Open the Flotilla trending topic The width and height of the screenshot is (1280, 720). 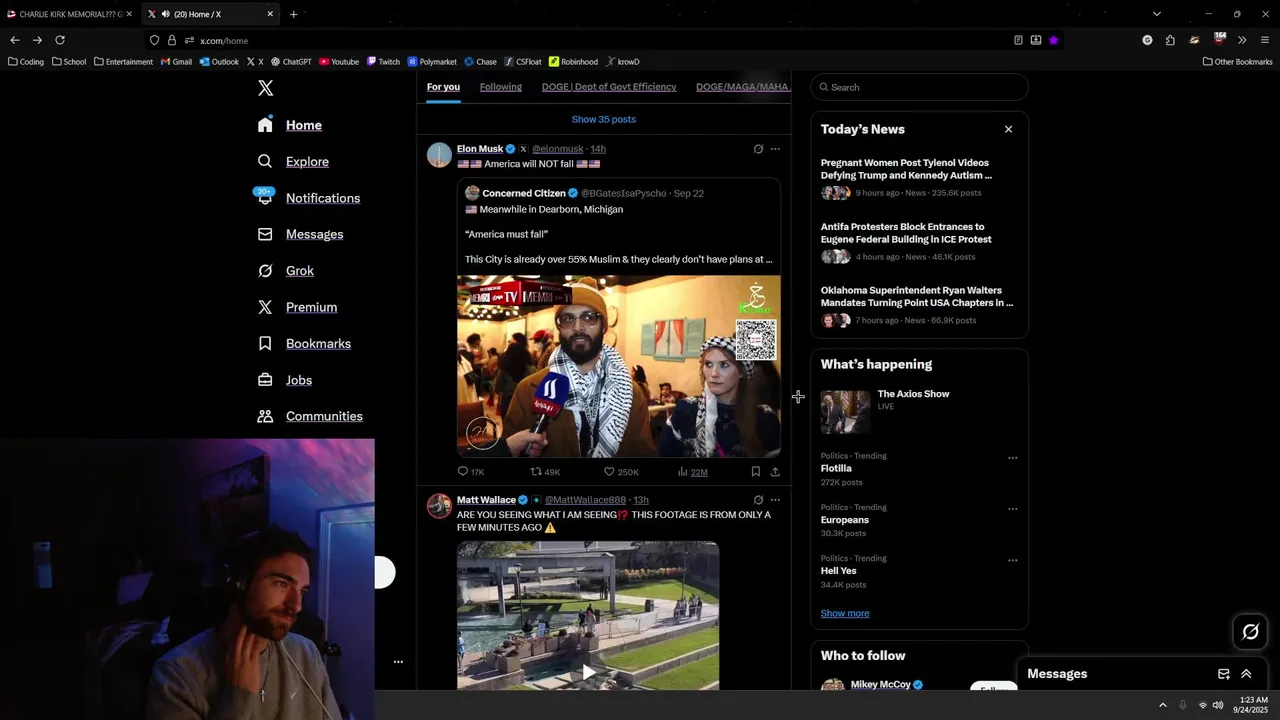tap(836, 468)
